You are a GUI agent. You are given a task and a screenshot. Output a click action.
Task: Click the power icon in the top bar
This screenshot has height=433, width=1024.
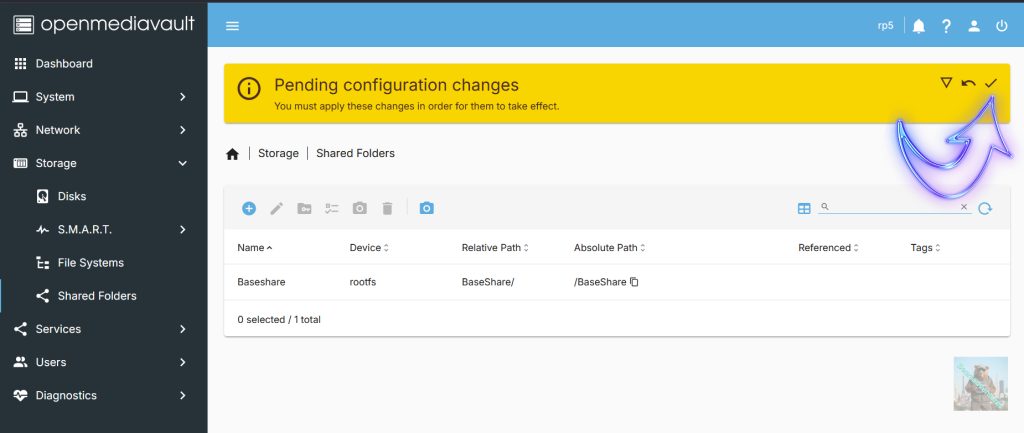pos(1001,26)
